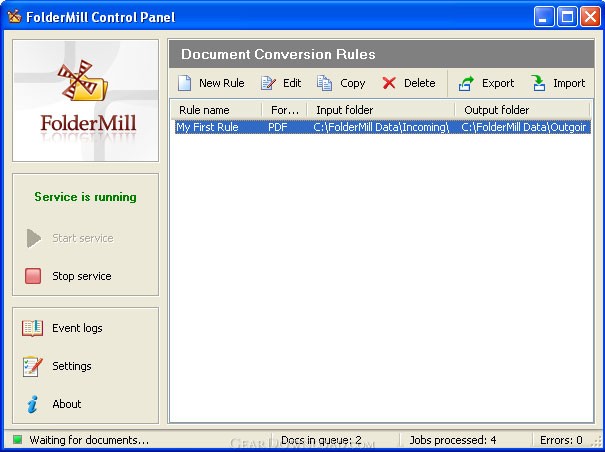Create a New Rule
Screen dimensions: 605x452
click(x=221, y=83)
